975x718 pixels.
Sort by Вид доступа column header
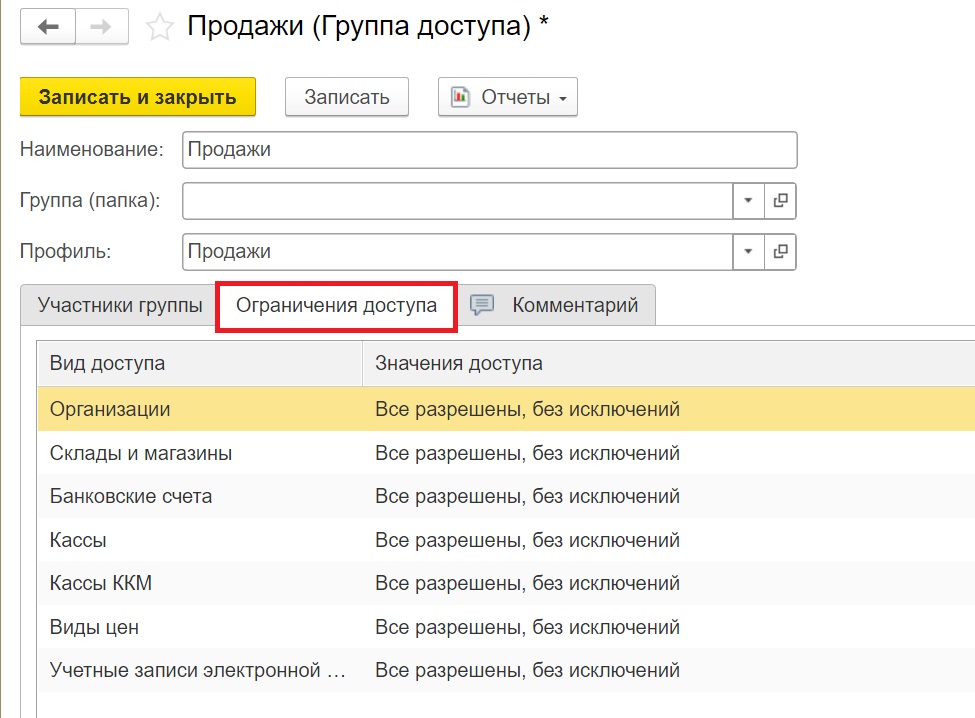pyautogui.click(x=200, y=363)
